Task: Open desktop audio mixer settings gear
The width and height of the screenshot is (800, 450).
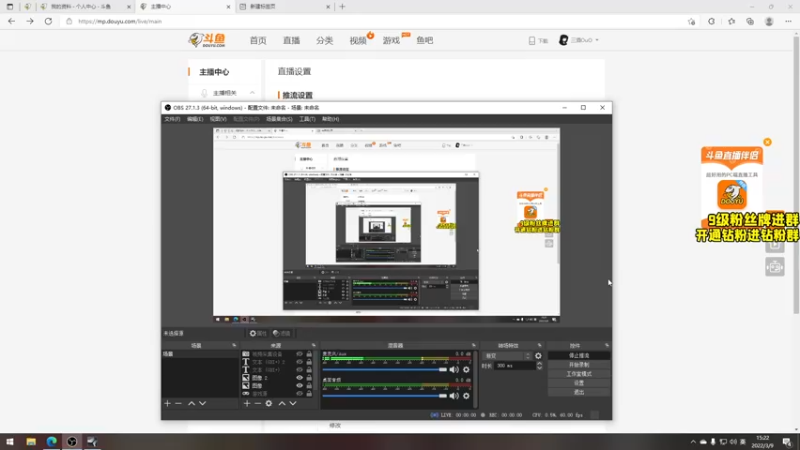Action: pos(466,395)
